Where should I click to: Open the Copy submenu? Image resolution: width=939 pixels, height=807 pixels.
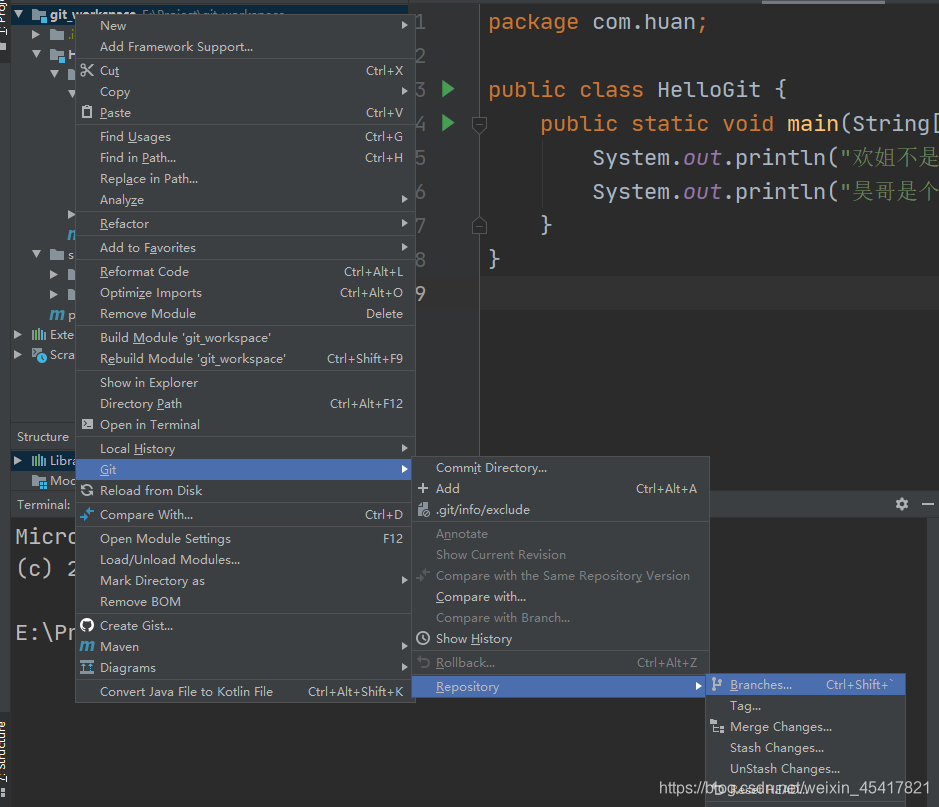[246, 92]
